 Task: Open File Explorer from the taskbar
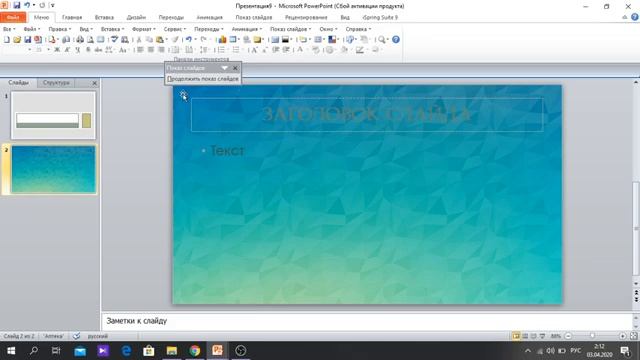[172, 351]
